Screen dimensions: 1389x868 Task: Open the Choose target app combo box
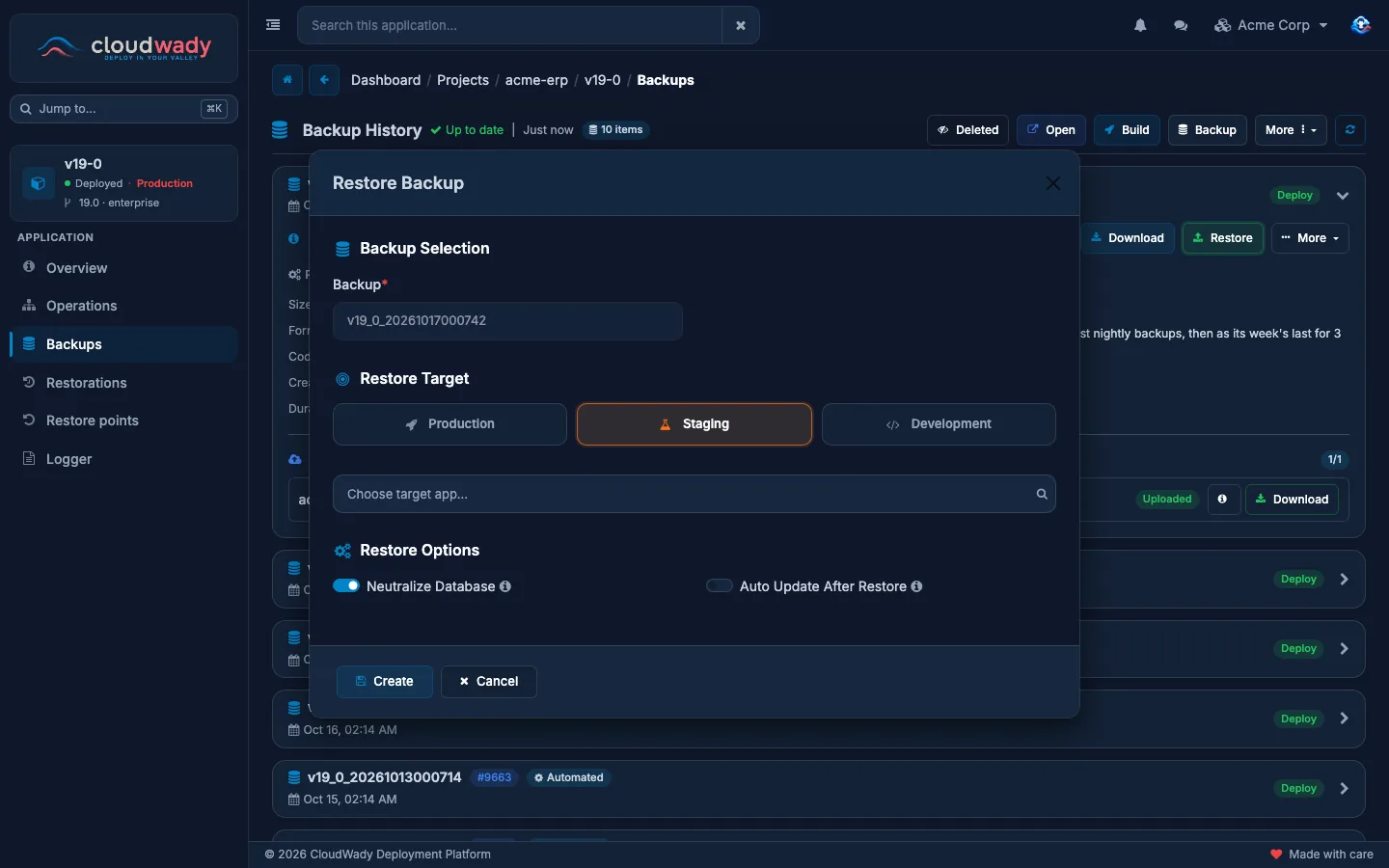coord(694,494)
